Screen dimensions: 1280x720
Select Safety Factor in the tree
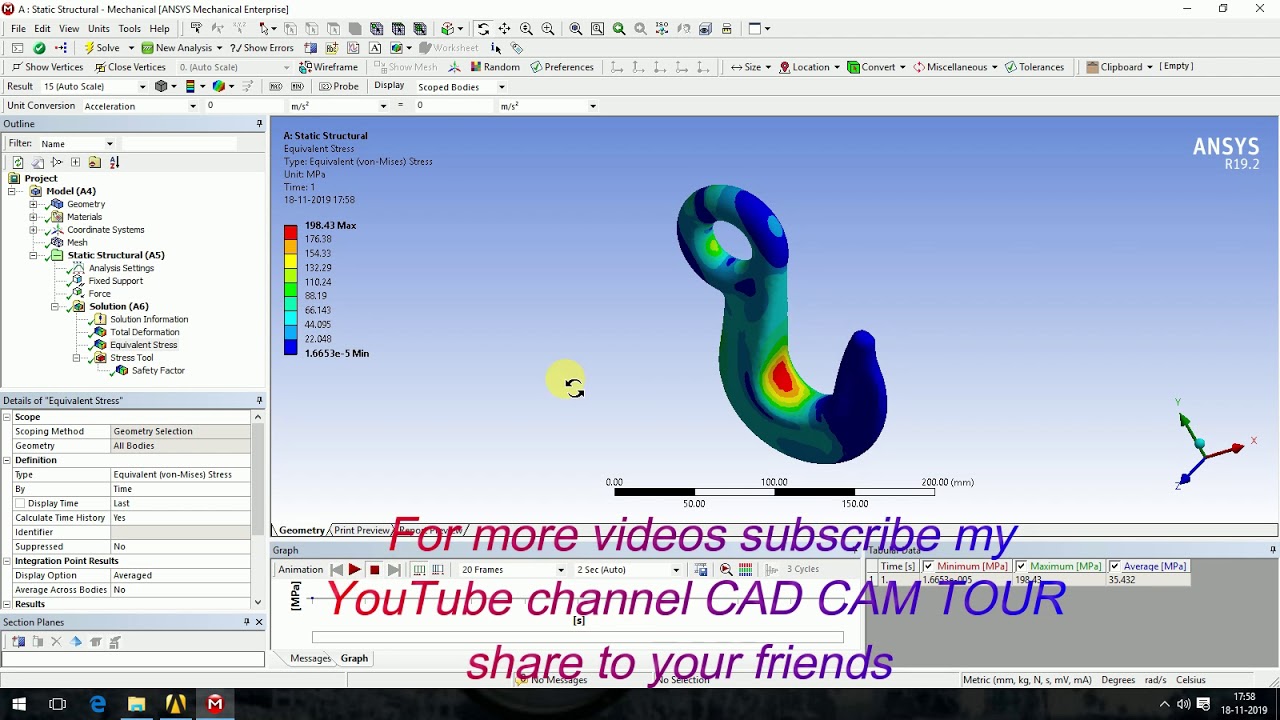(158, 371)
